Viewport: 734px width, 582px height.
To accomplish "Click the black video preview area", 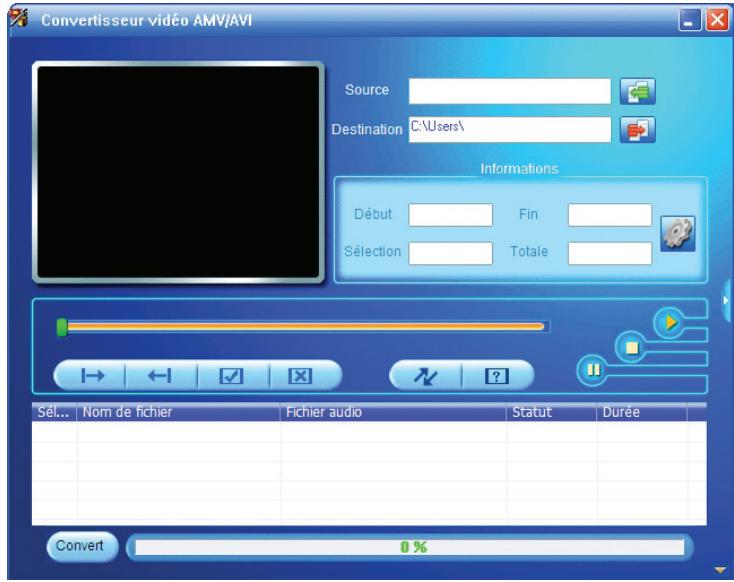I will pyautogui.click(x=178, y=172).
